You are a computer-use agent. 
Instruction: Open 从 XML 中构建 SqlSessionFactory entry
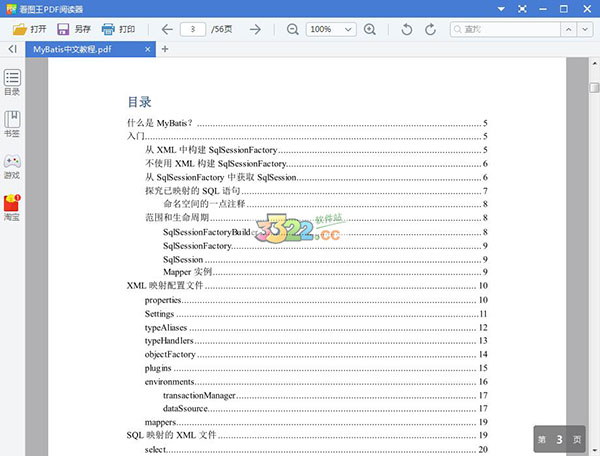click(316, 150)
